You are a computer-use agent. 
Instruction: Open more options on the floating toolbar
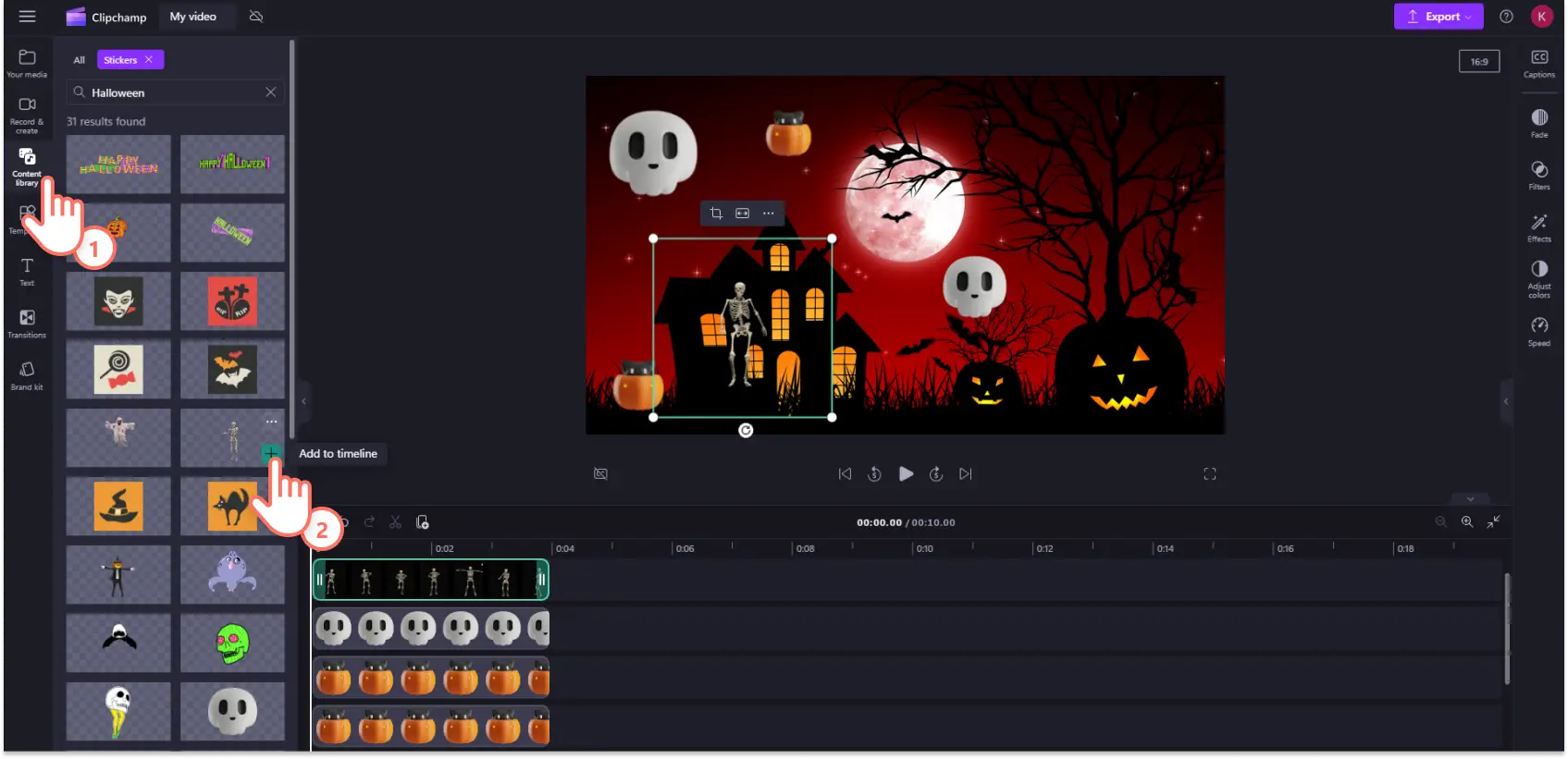click(768, 214)
